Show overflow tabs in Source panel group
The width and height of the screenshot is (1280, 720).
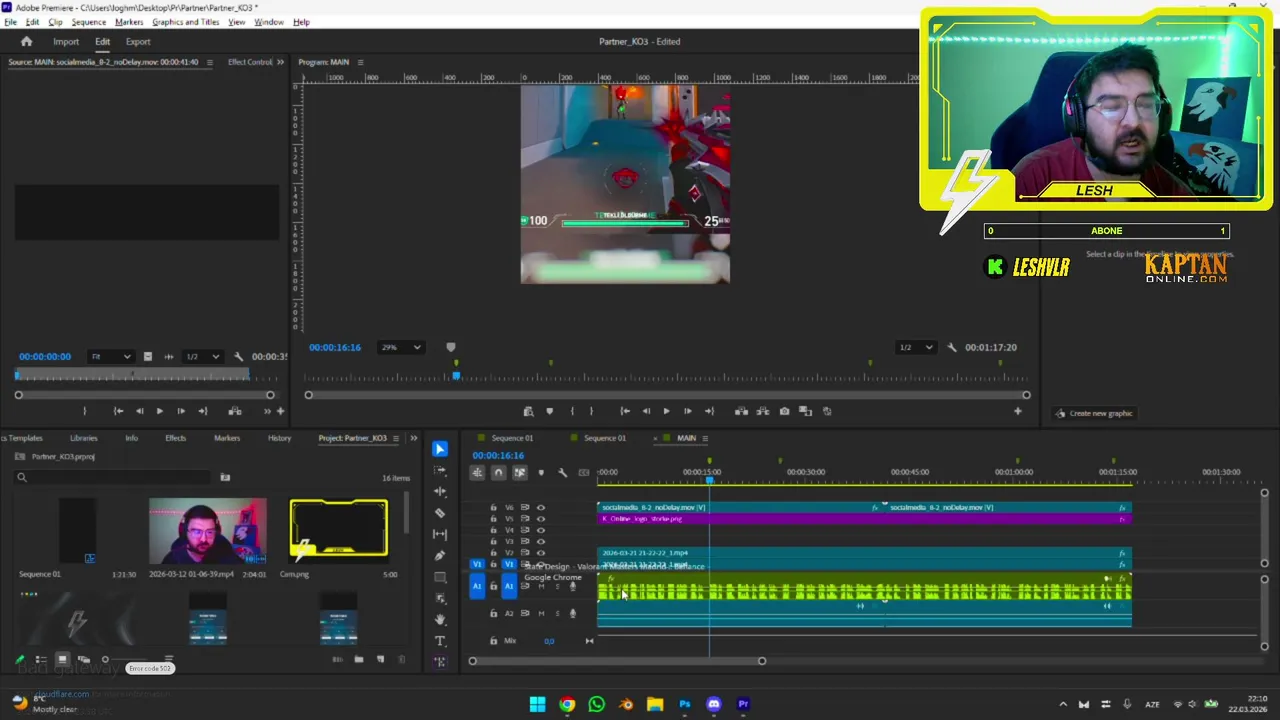click(280, 62)
